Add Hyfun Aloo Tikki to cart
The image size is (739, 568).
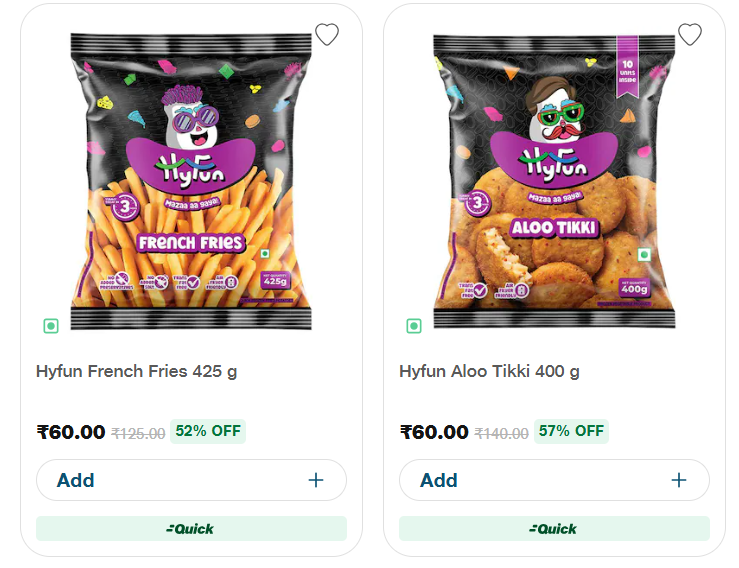(554, 480)
